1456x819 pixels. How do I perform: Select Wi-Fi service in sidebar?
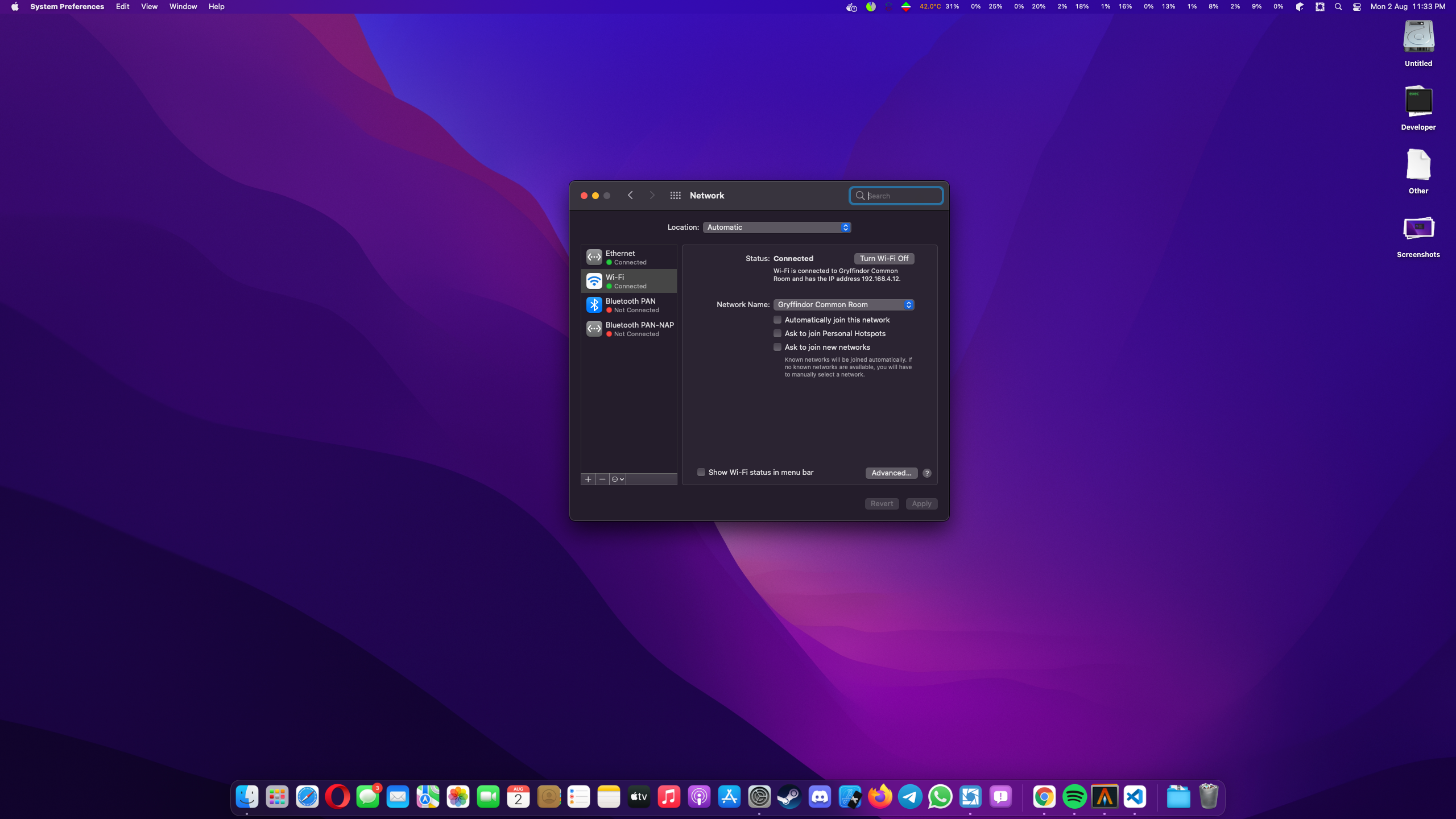(x=628, y=281)
